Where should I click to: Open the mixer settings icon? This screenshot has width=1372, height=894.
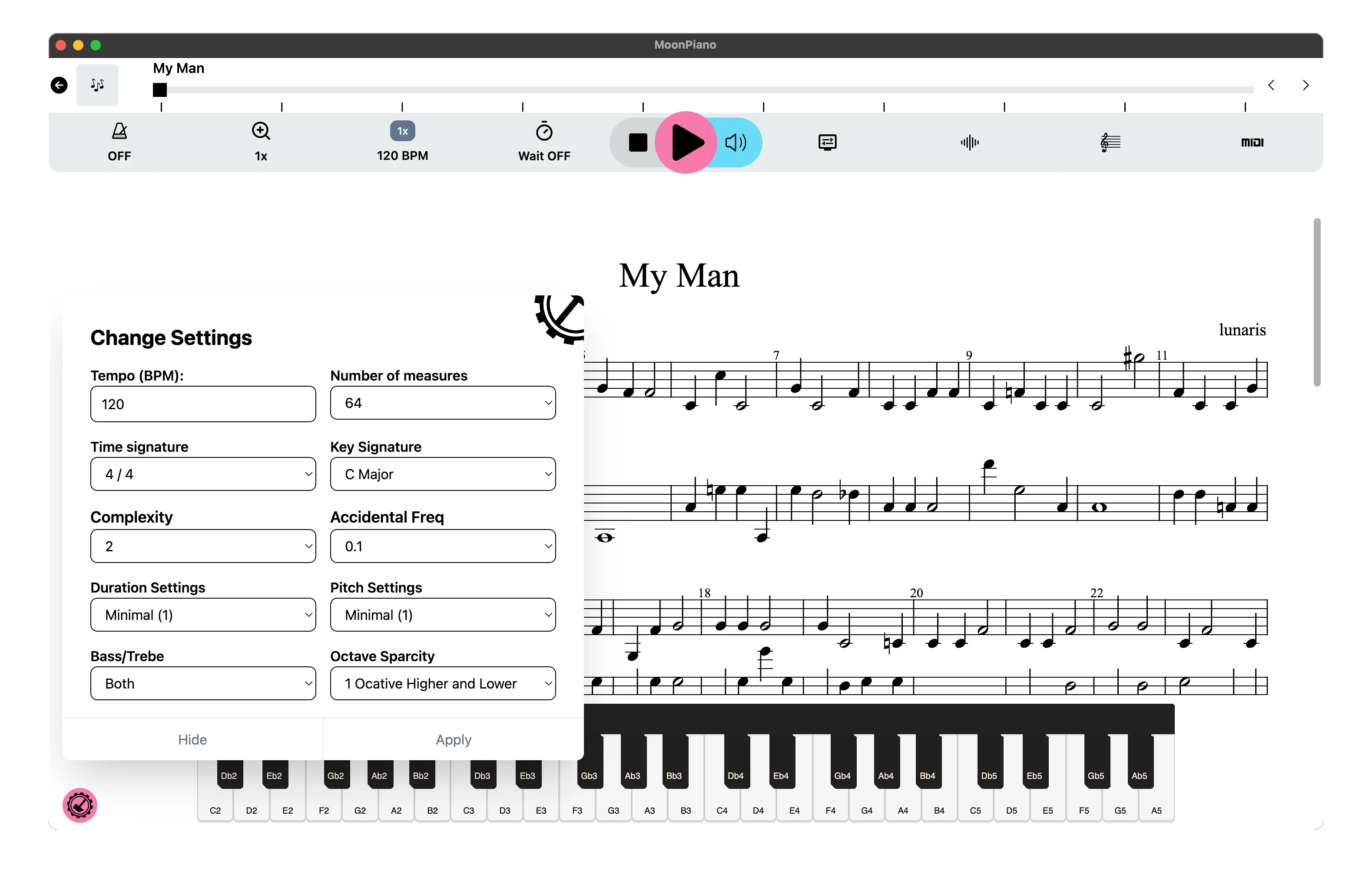pyautogui.click(x=828, y=142)
